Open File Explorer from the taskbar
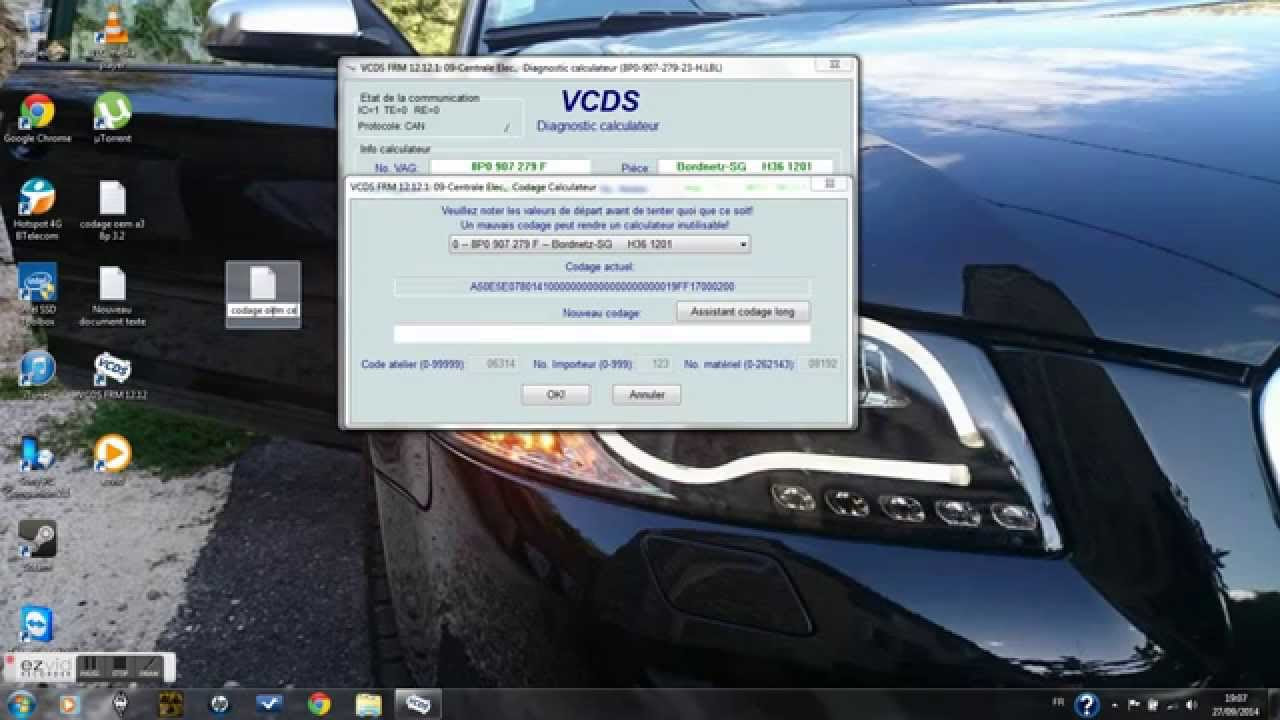 click(x=369, y=704)
